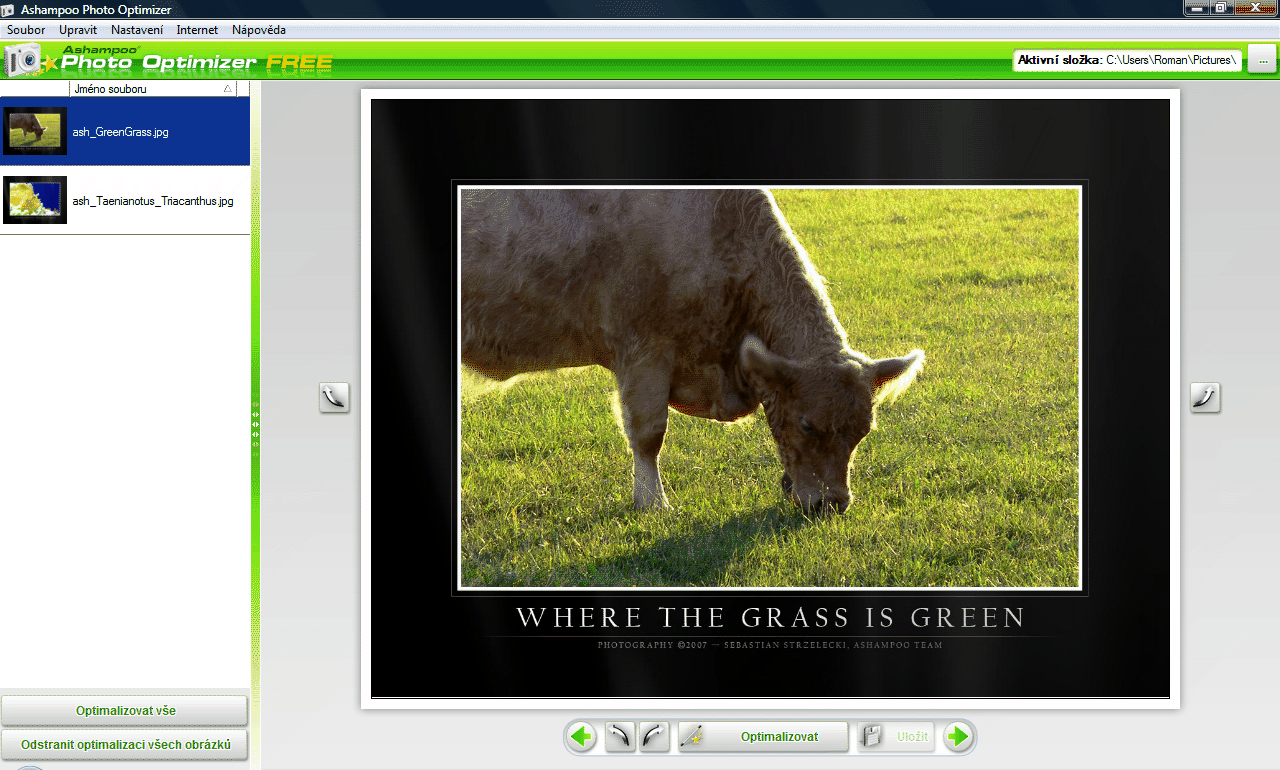Click the browse folder button labeled "..."
Image resolution: width=1280 pixels, height=770 pixels.
click(1263, 61)
